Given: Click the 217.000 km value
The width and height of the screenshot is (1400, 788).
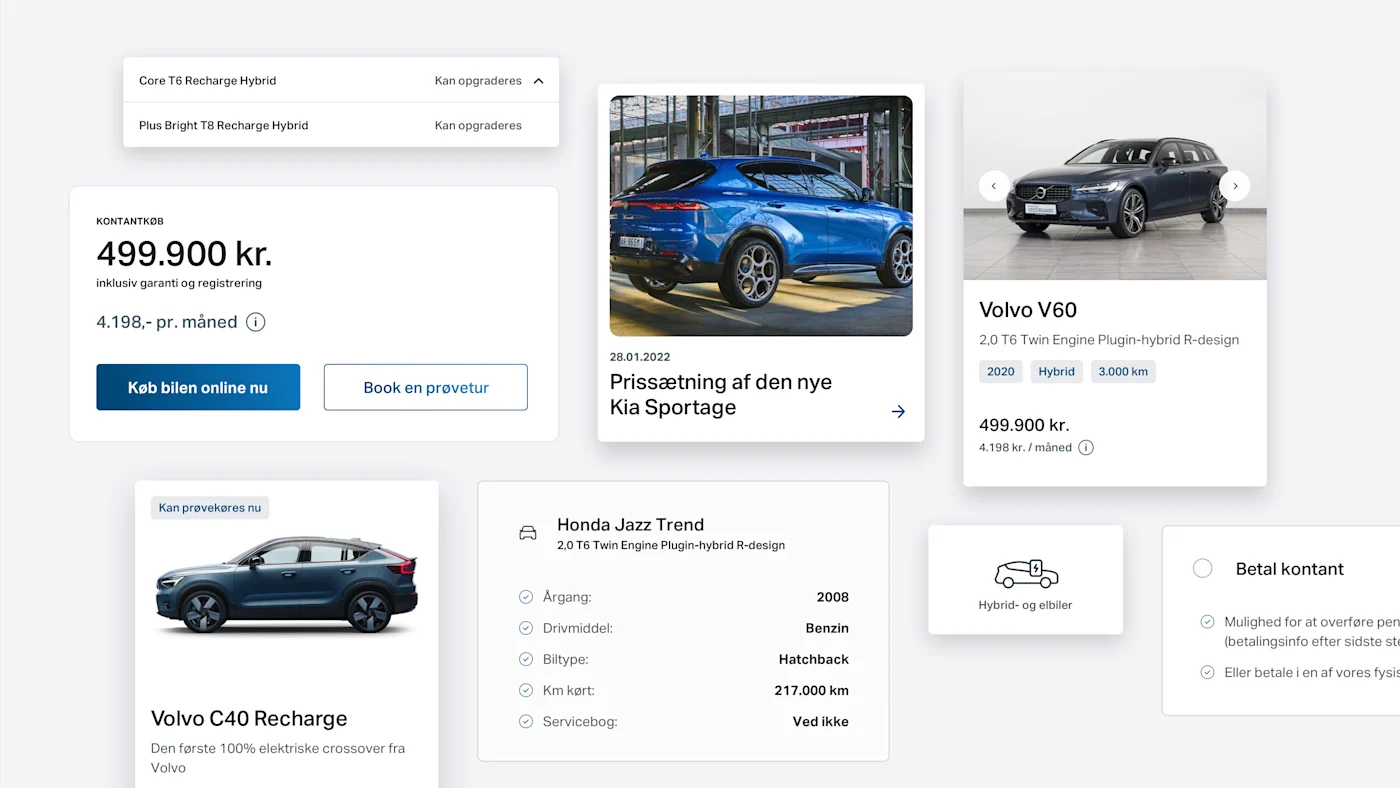Looking at the screenshot, I should click(811, 690).
